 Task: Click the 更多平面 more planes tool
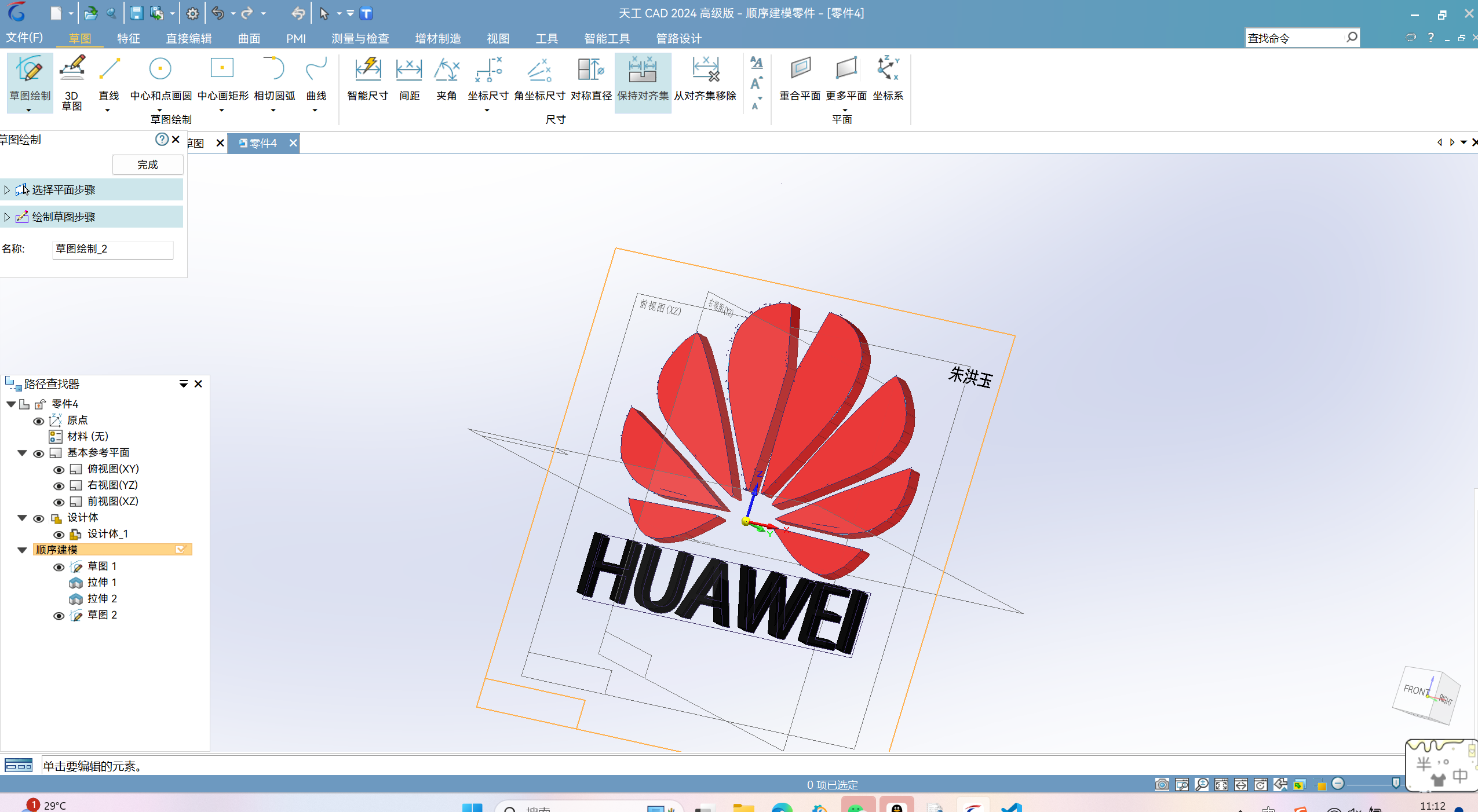pyautogui.click(x=846, y=79)
